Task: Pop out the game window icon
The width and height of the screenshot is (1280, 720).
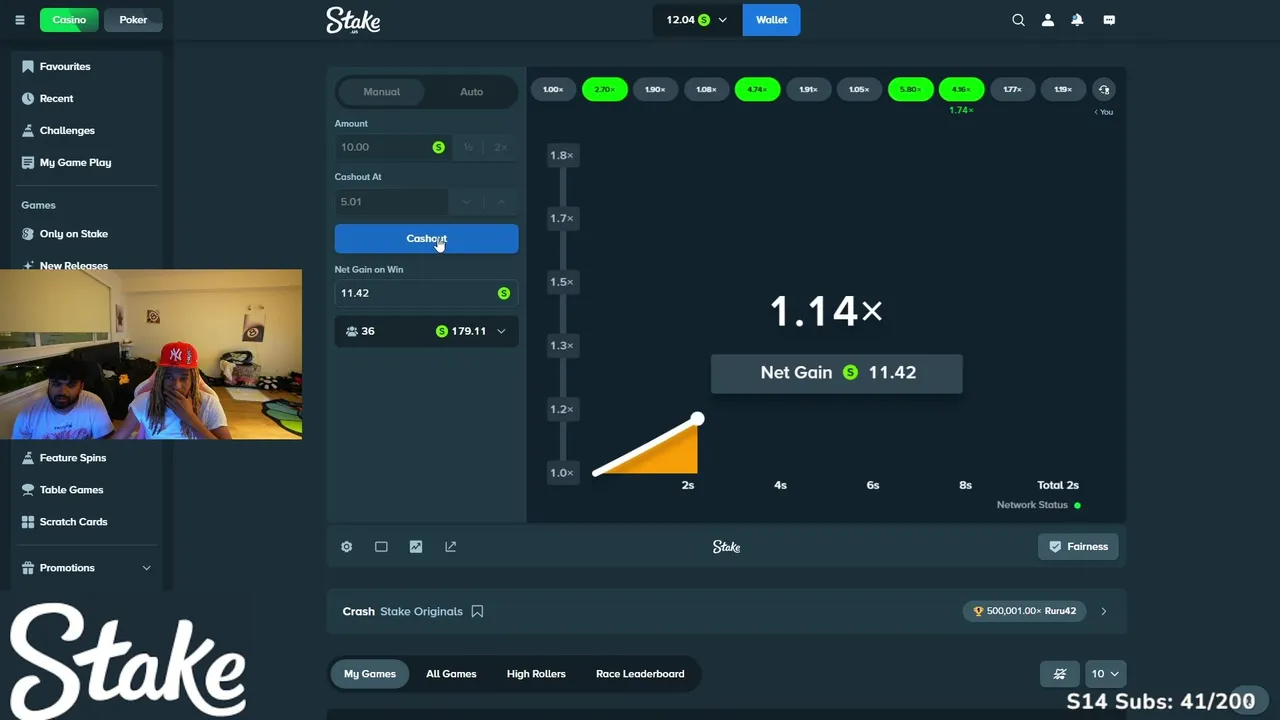Action: tap(451, 547)
